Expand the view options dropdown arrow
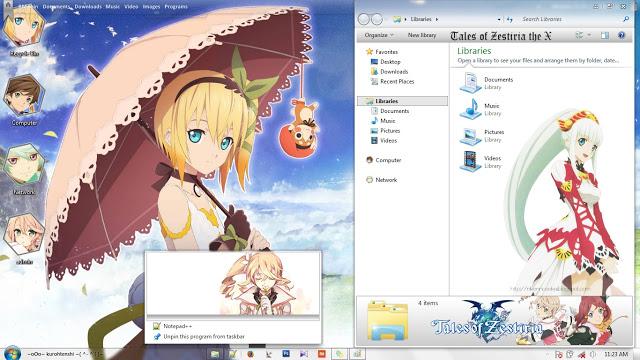 [589, 36]
